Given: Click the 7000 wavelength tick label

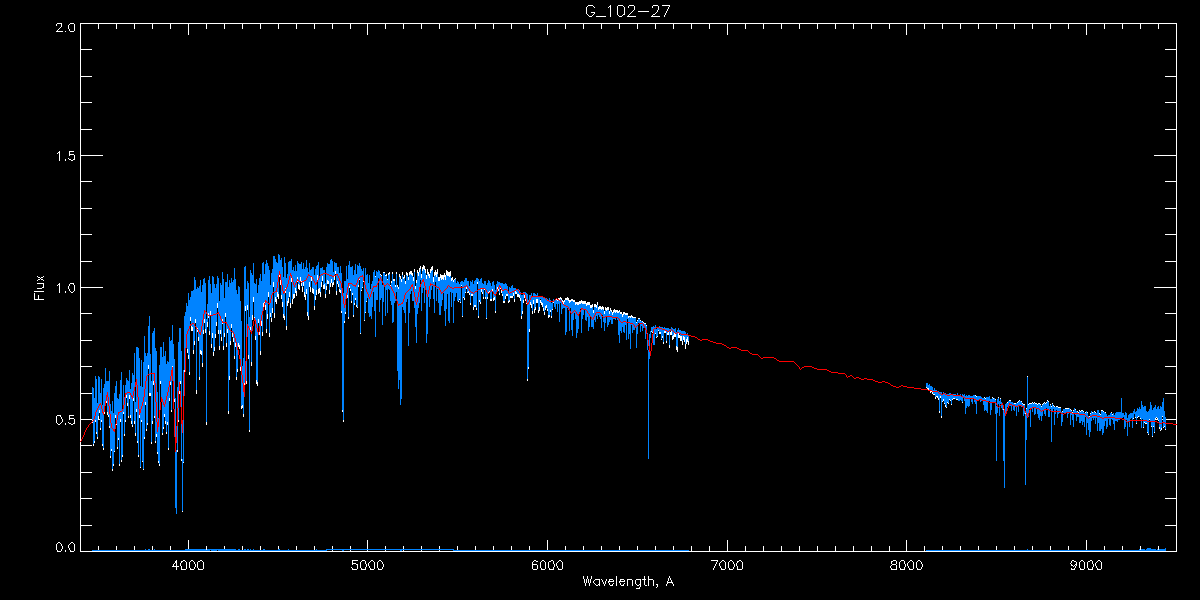Looking at the screenshot, I should (727, 565).
